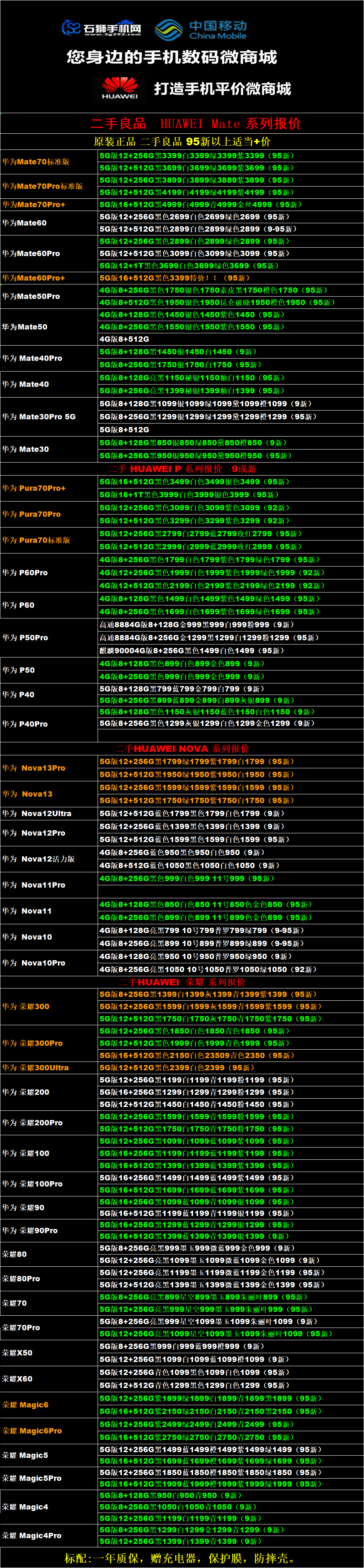
Task: Select the 华为Mate70Pro+ model label
Action: 34,205
